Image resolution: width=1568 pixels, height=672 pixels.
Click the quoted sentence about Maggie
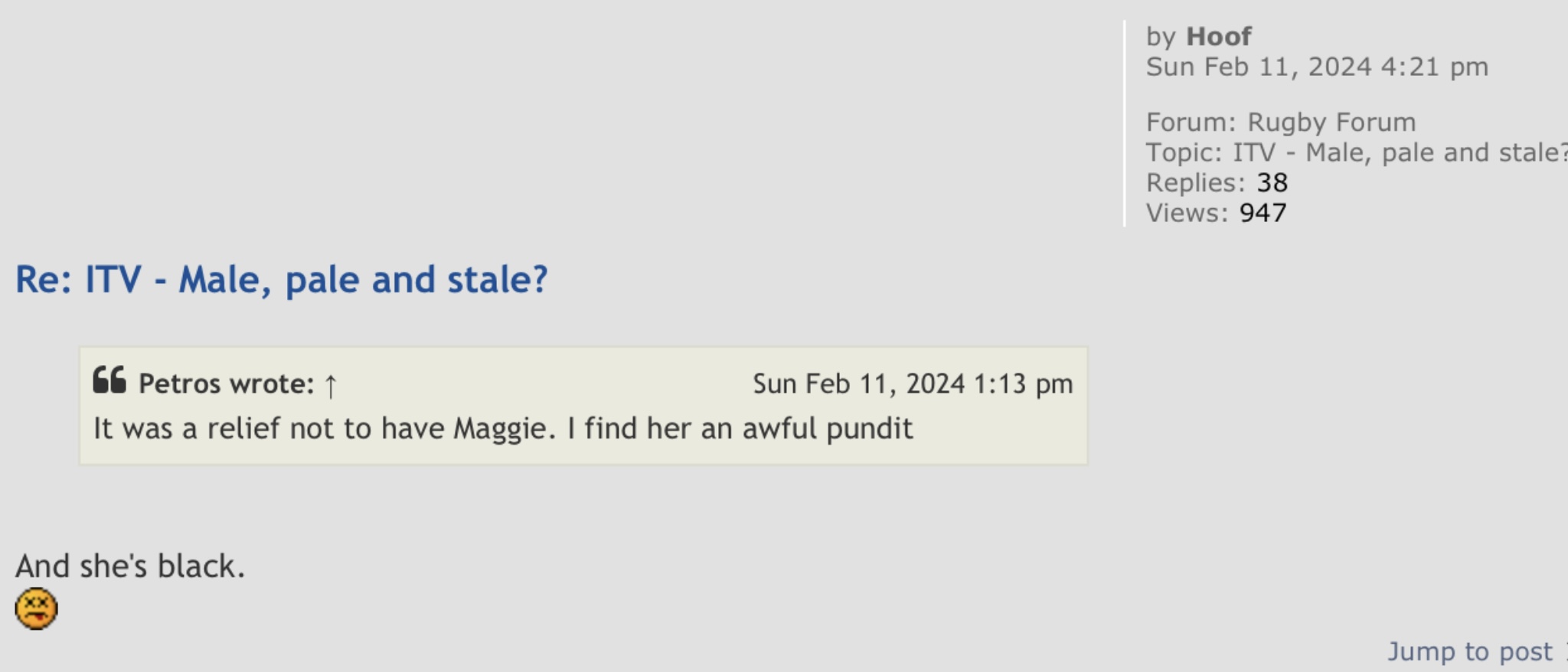(x=503, y=429)
